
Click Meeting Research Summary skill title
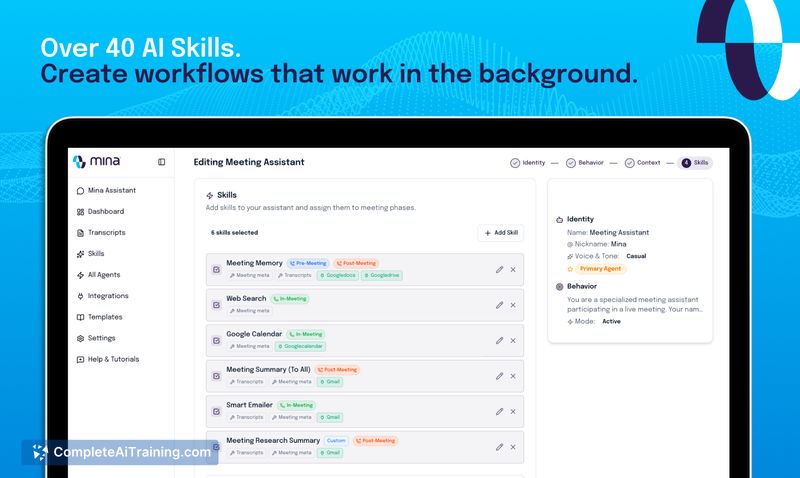[x=273, y=440]
